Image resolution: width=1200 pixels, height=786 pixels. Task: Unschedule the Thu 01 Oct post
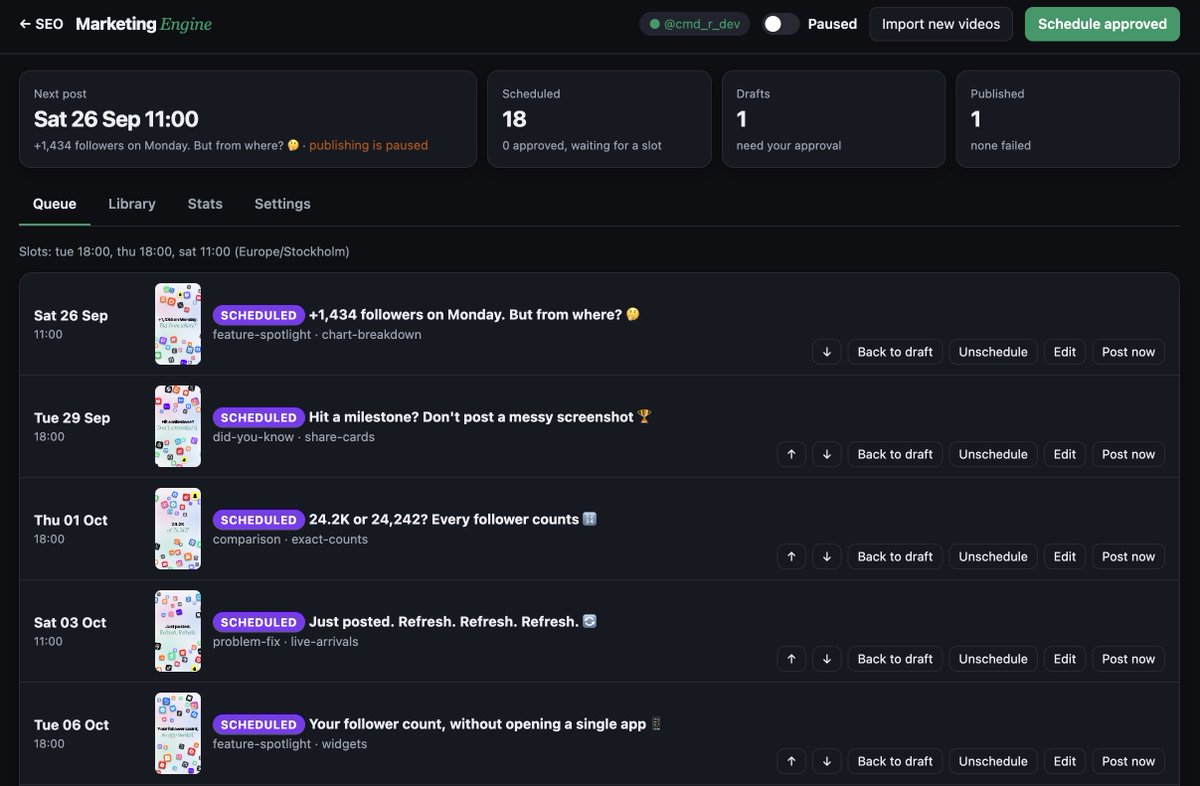(x=993, y=556)
